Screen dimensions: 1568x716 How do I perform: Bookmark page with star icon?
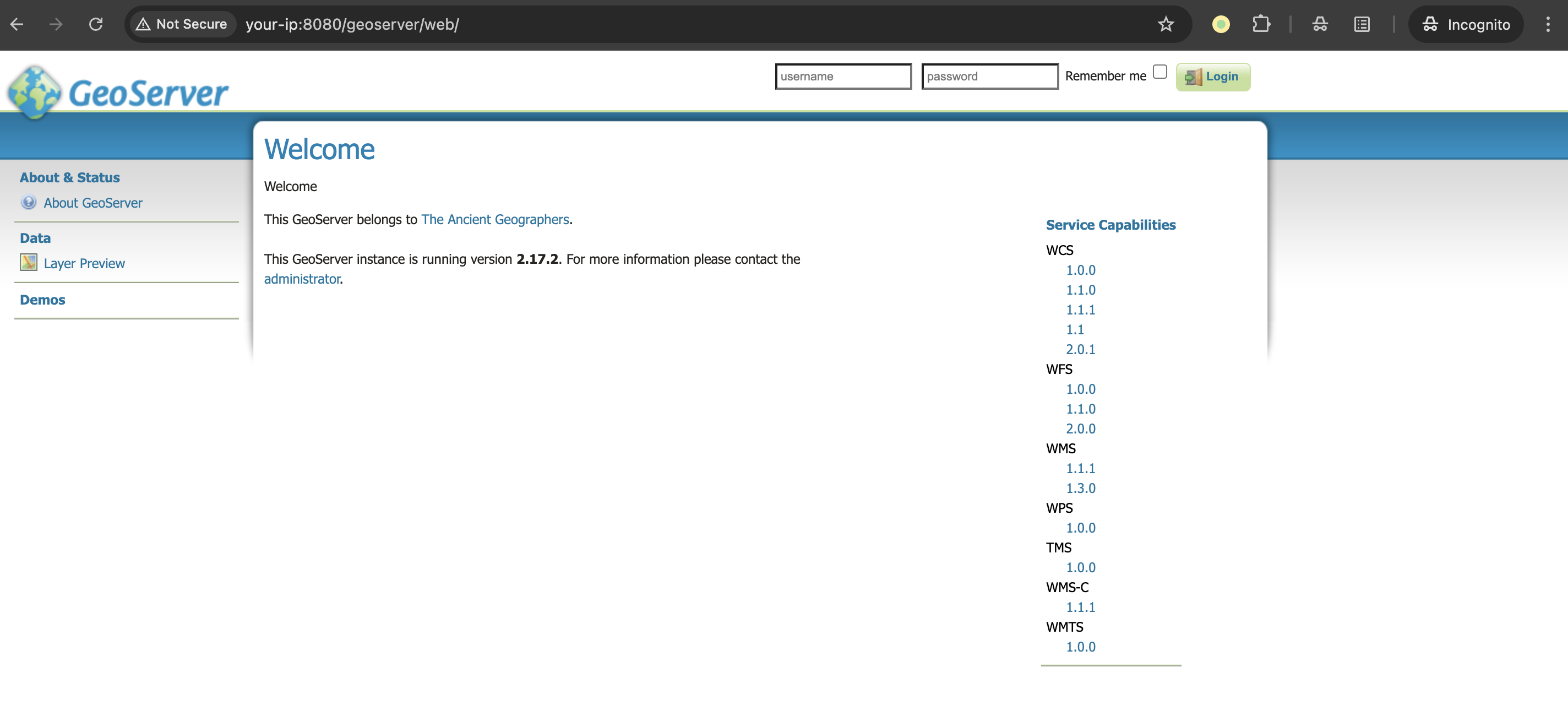1165,24
